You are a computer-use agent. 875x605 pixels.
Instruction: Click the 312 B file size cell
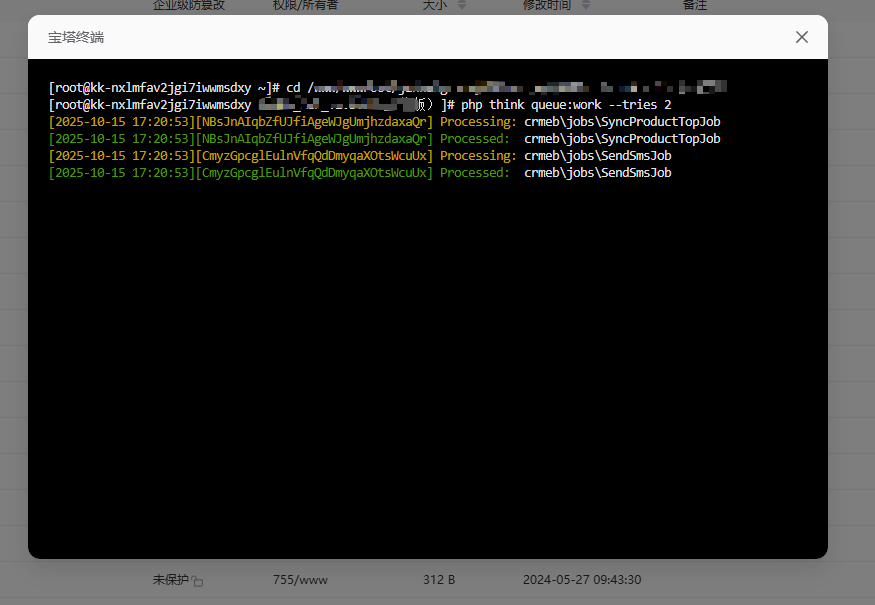tap(439, 580)
